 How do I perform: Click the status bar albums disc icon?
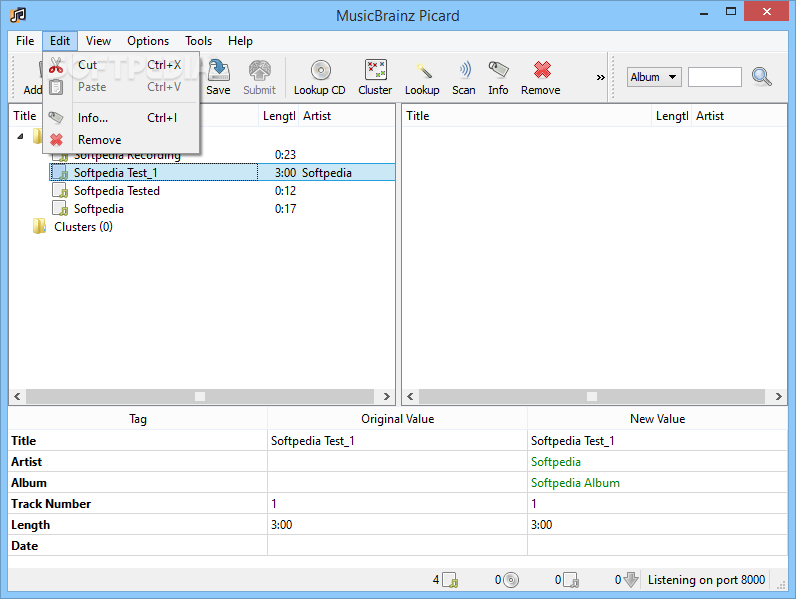tap(511, 580)
